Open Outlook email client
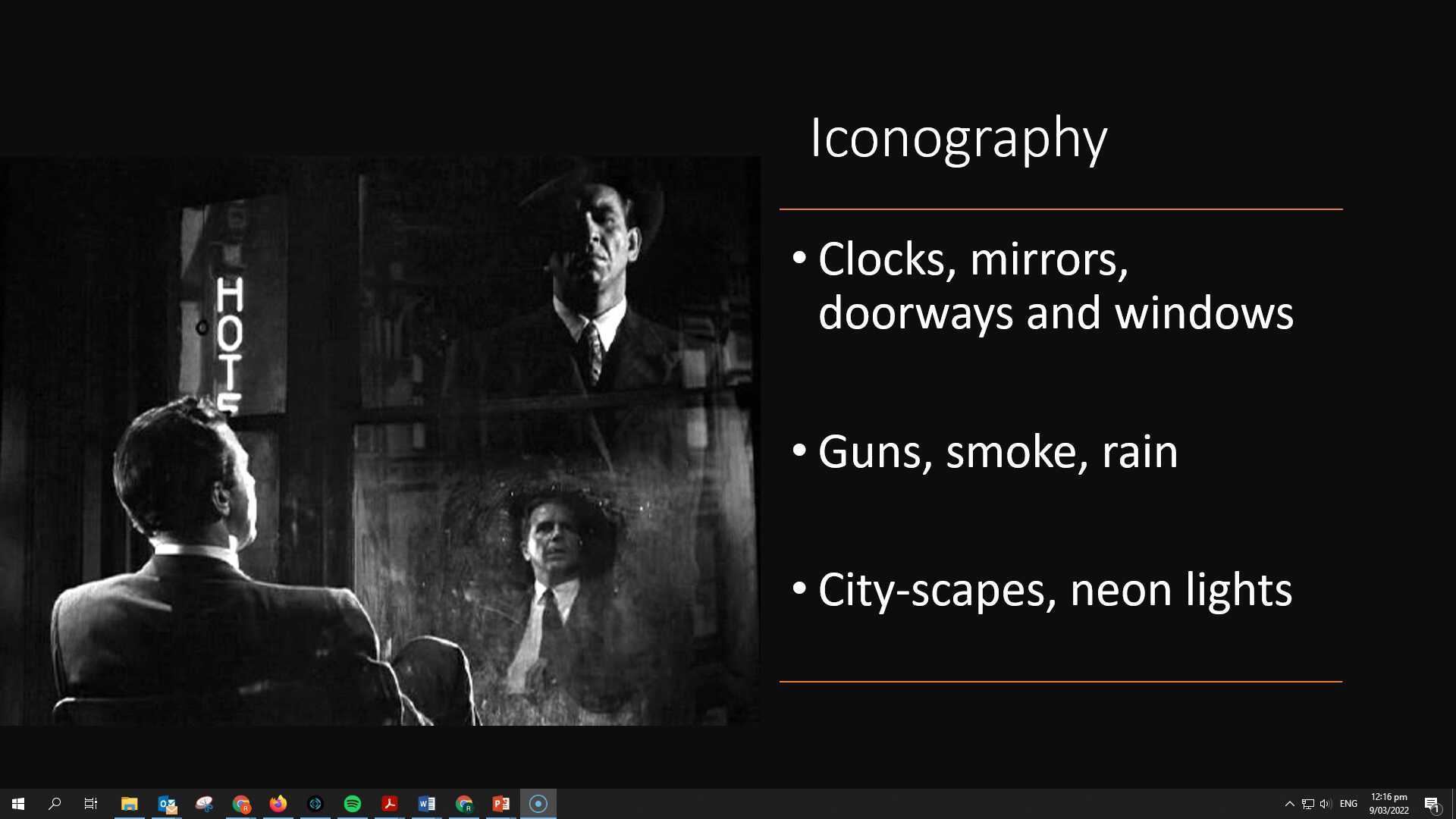 coord(167,803)
